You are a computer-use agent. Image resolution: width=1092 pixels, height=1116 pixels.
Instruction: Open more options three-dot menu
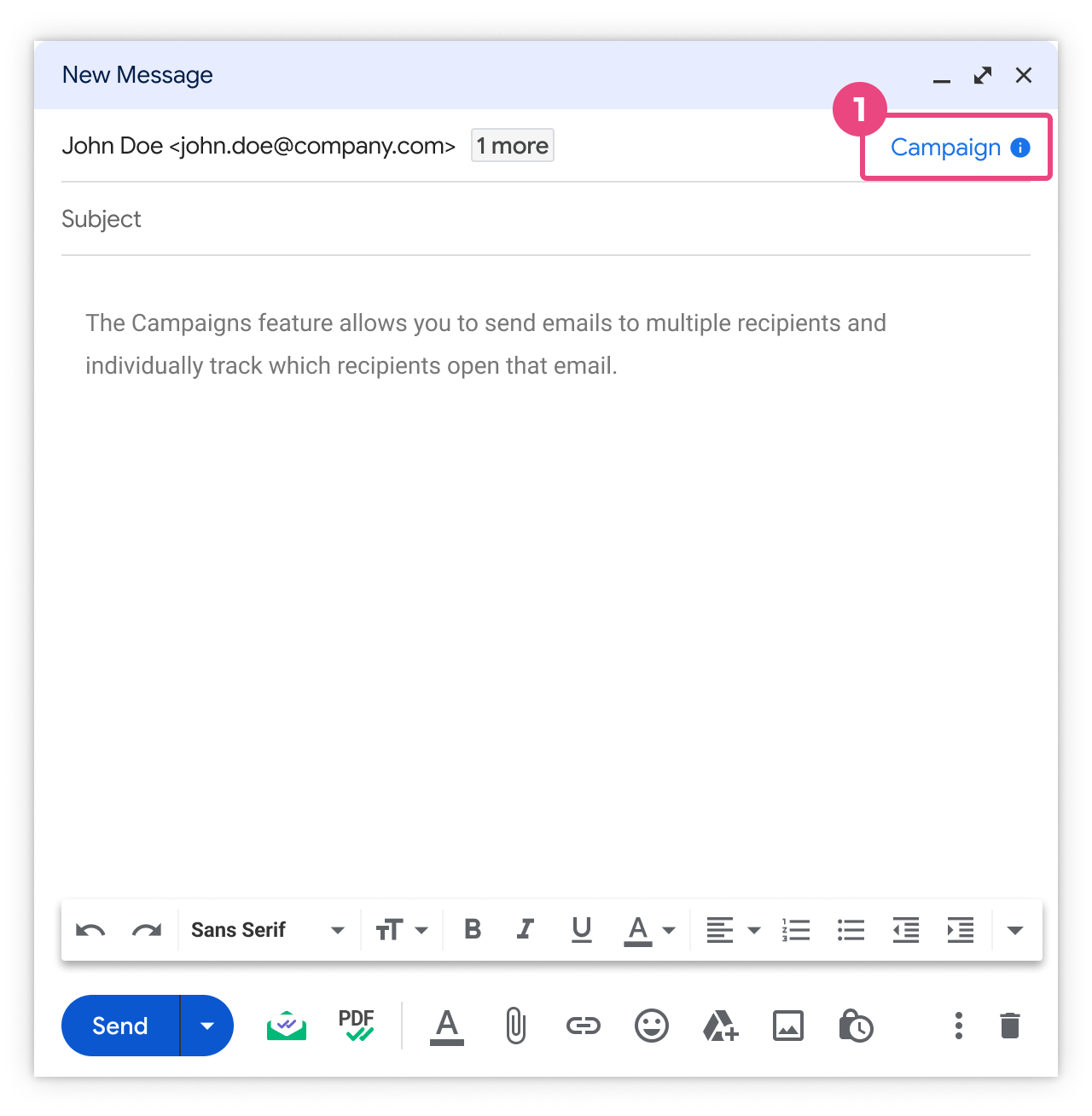tap(959, 1026)
